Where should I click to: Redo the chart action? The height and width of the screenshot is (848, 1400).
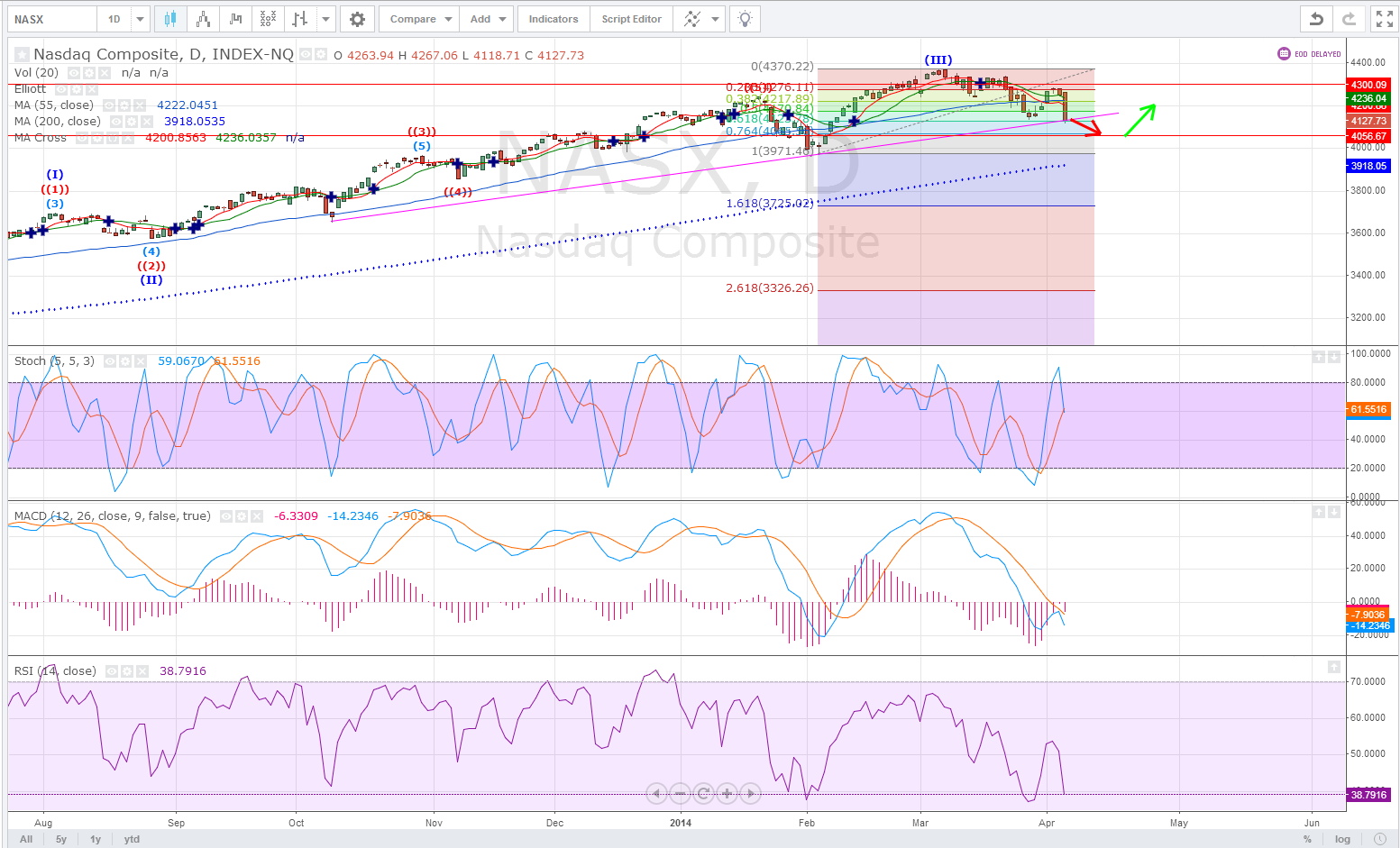pyautogui.click(x=1350, y=19)
